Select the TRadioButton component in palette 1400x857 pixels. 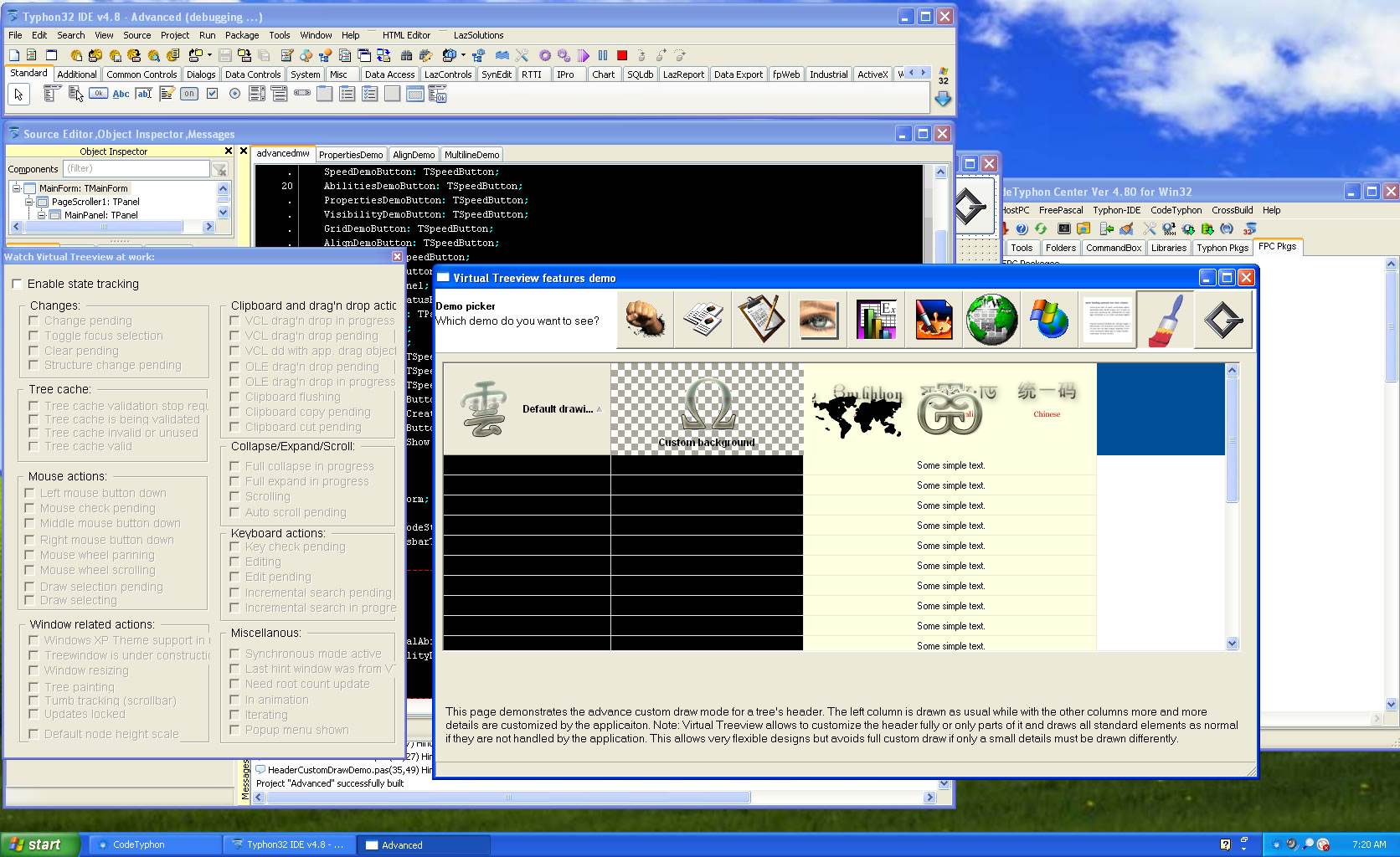coord(234,94)
